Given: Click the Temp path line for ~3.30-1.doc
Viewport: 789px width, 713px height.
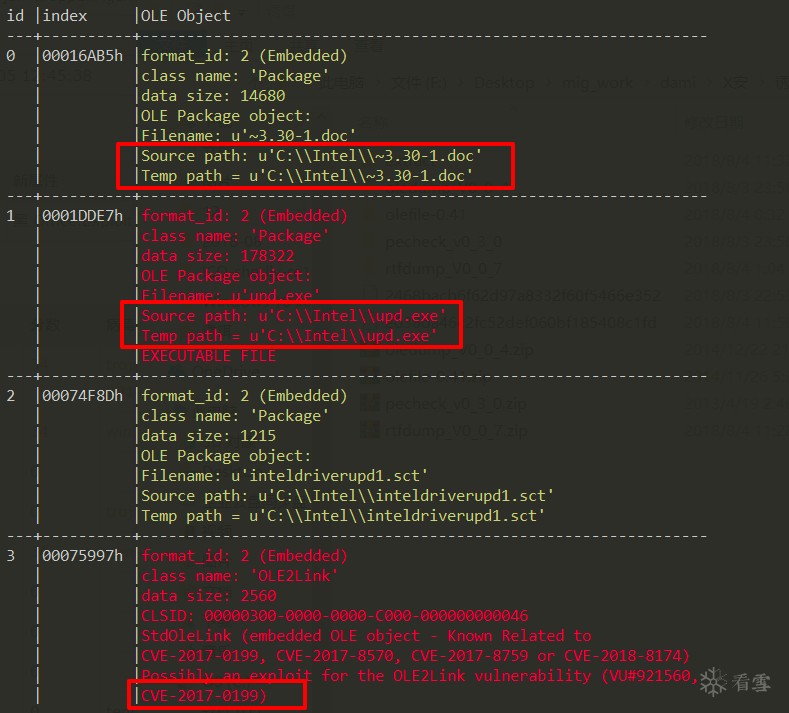Looking at the screenshot, I should (x=306, y=176).
